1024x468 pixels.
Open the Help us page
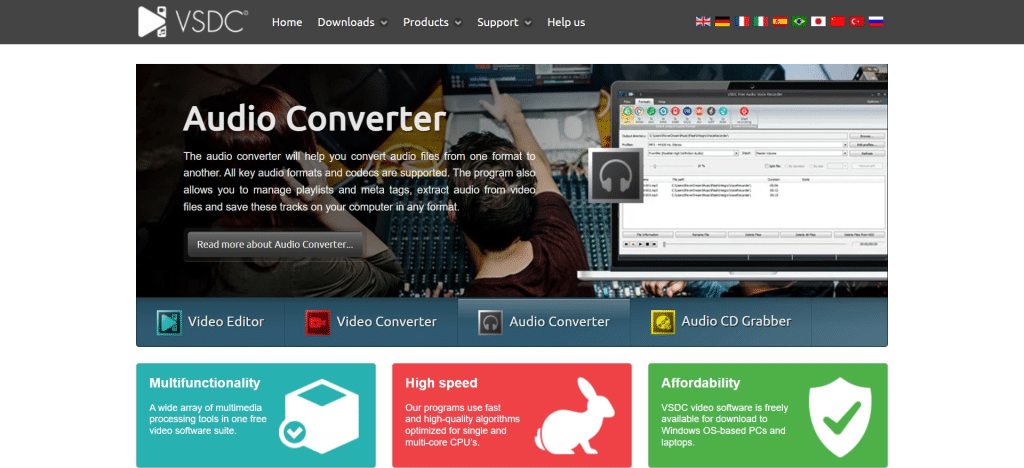coord(566,22)
